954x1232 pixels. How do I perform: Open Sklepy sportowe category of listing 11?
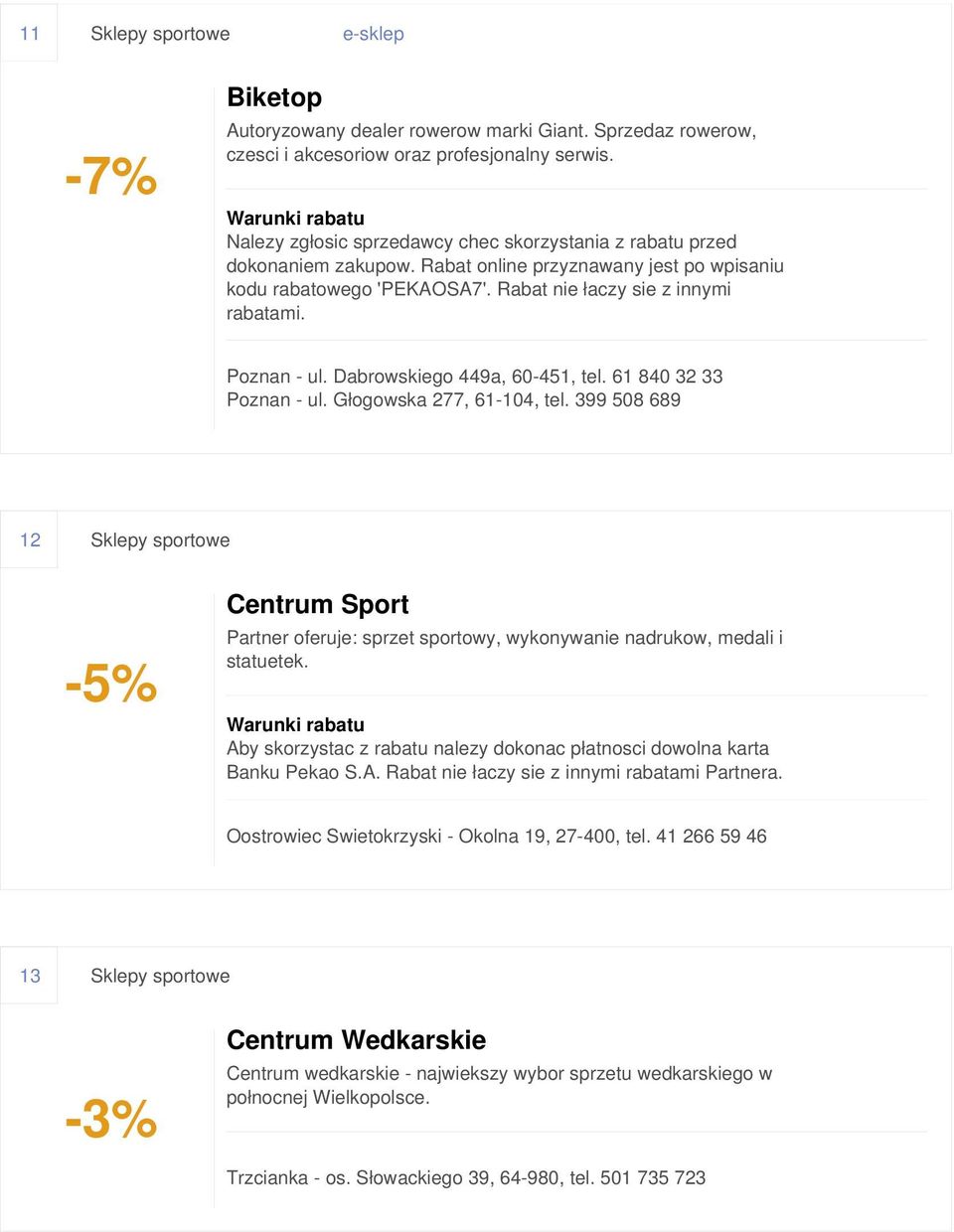point(160,34)
